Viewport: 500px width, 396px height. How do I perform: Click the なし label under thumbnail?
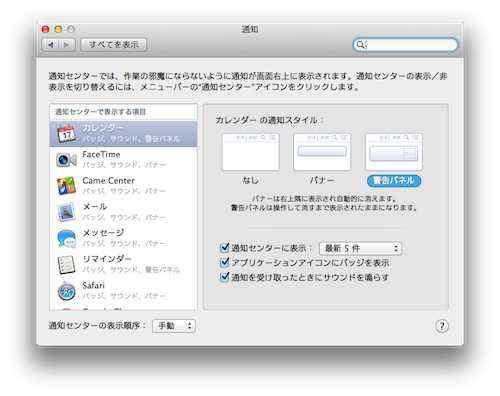coord(251,181)
